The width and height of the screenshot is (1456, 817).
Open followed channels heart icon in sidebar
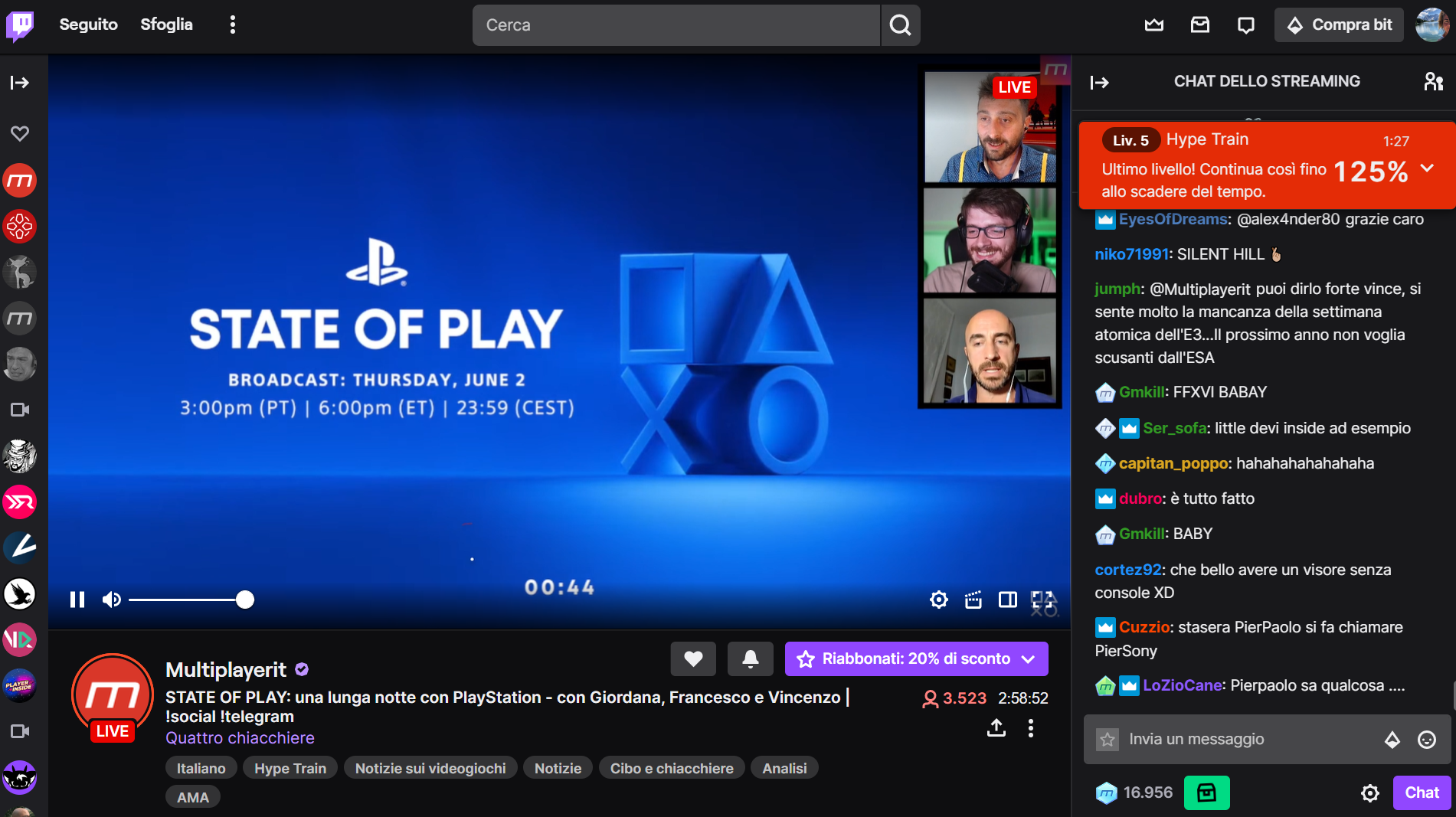20,133
